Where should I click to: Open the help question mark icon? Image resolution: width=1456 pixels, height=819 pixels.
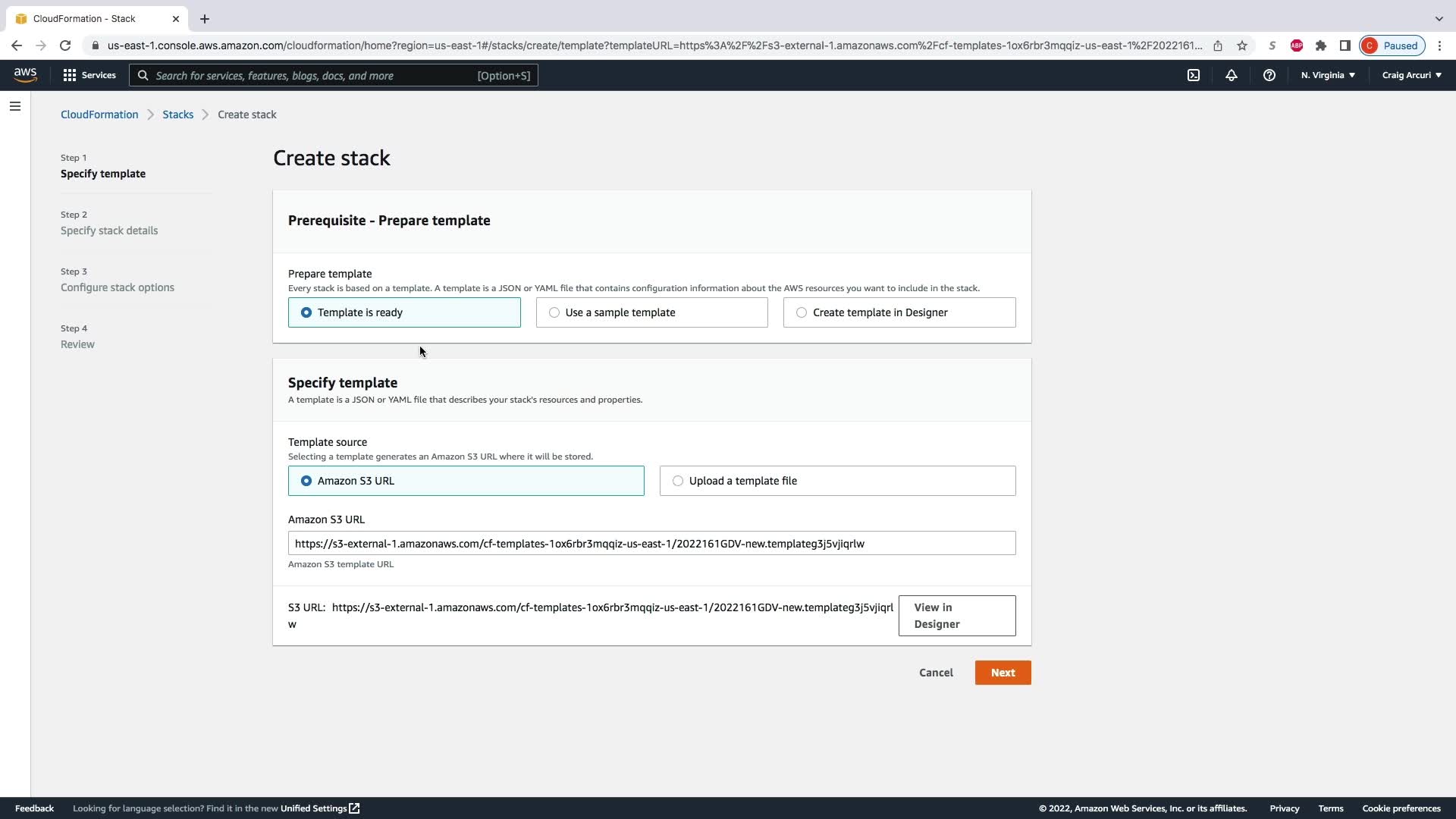(1269, 75)
